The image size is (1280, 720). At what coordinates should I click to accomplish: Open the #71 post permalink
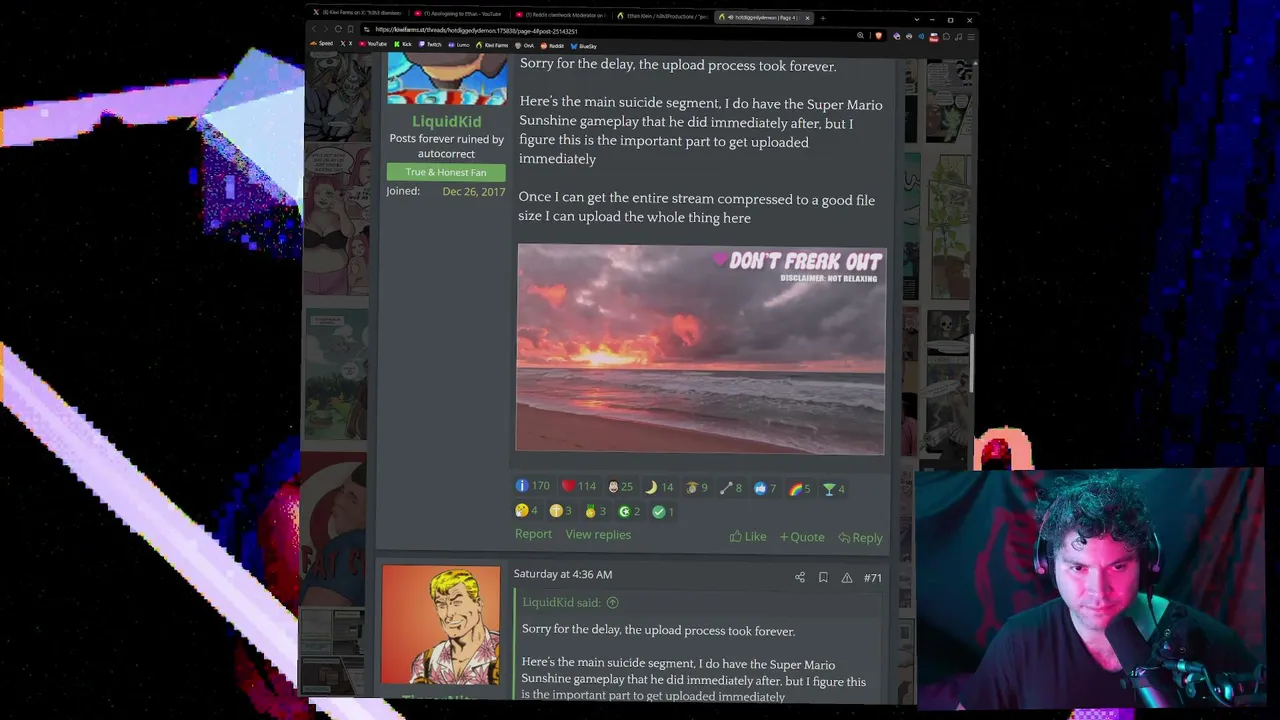click(x=873, y=578)
